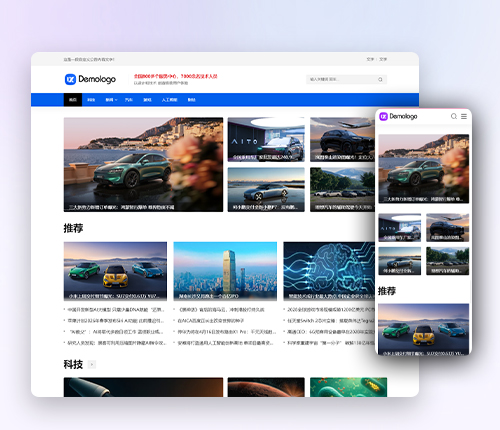
Task: Open the 人工智能 navigation menu item
Action: tap(169, 100)
